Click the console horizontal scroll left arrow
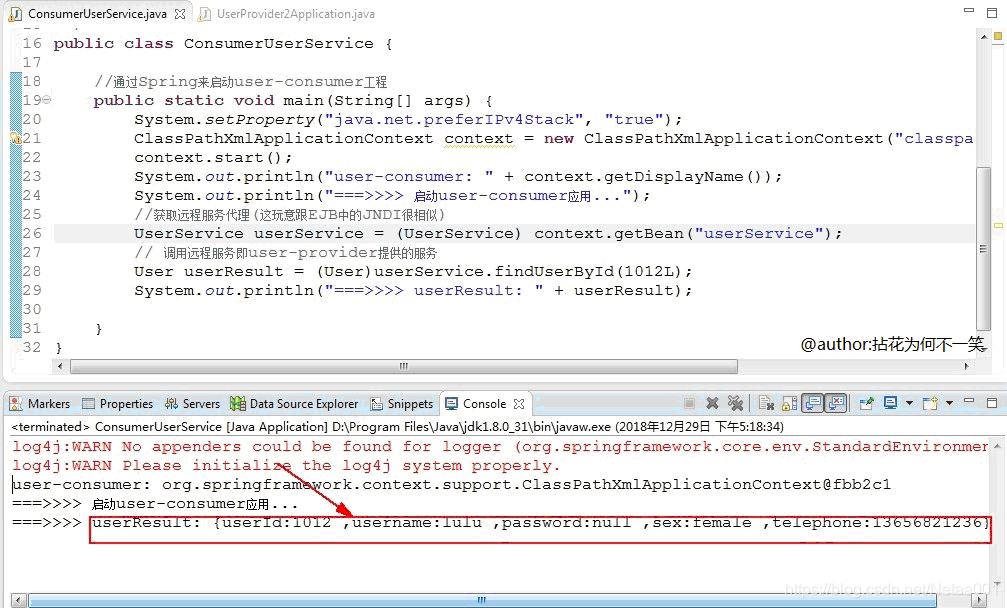Screen dimensions: 1007x608 click(19, 600)
